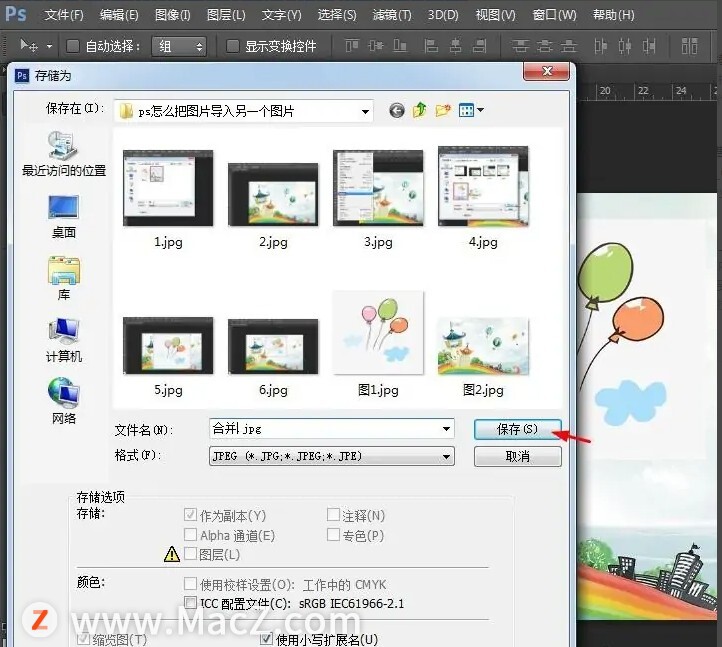This screenshot has width=722, height=647.
Task: Create new folder icon in dialog
Action: 443,110
